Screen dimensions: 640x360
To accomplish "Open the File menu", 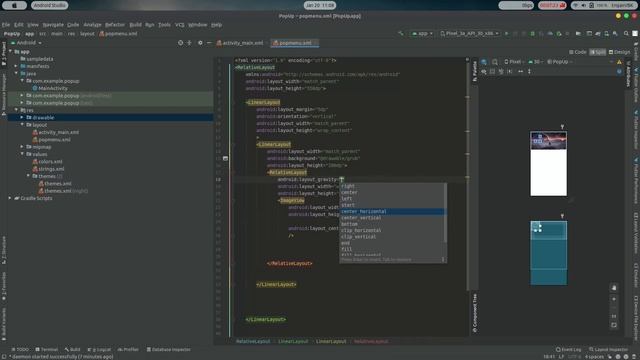I will (x=6, y=25).
